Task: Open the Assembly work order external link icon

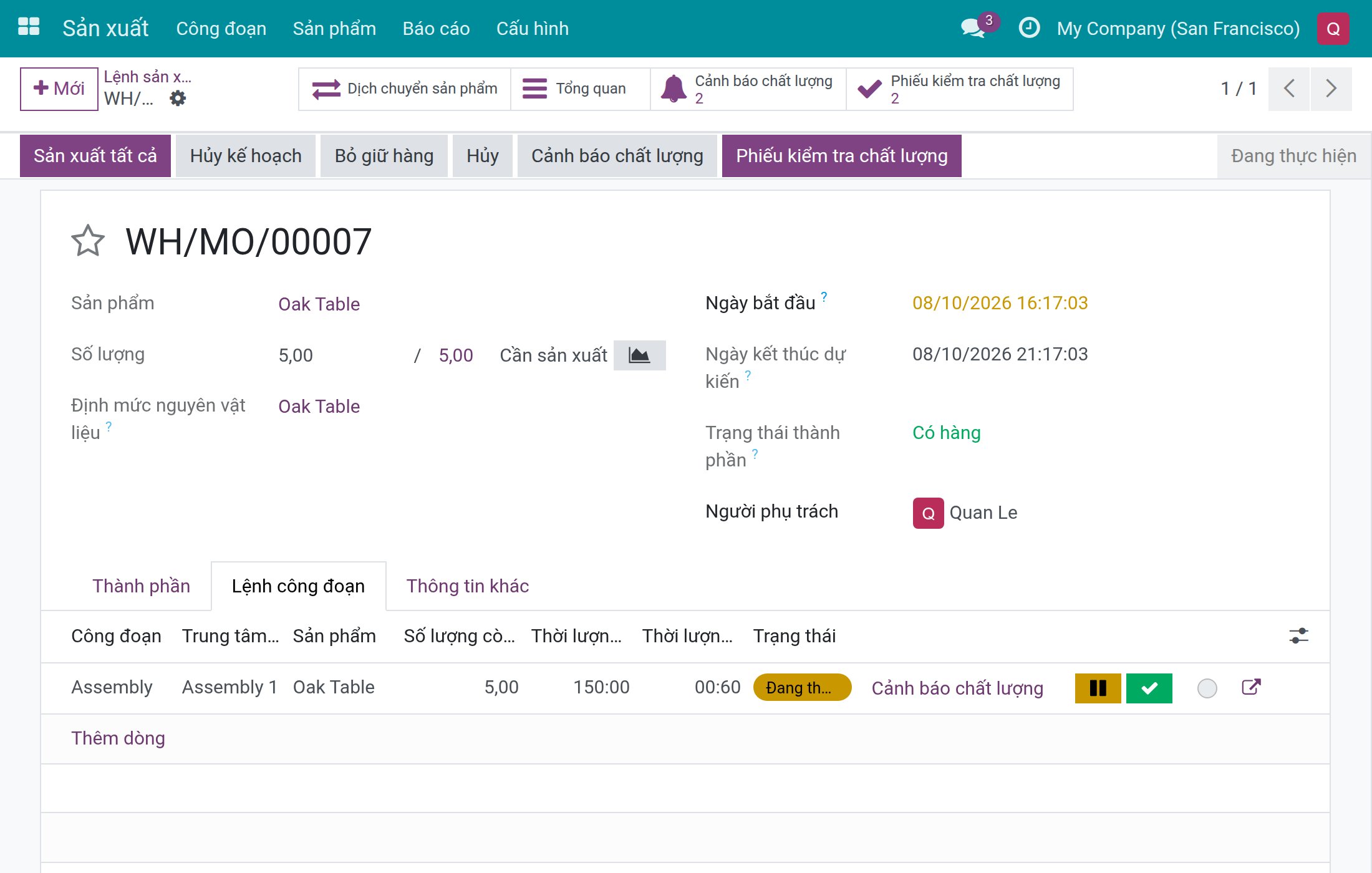Action: pos(1251,687)
